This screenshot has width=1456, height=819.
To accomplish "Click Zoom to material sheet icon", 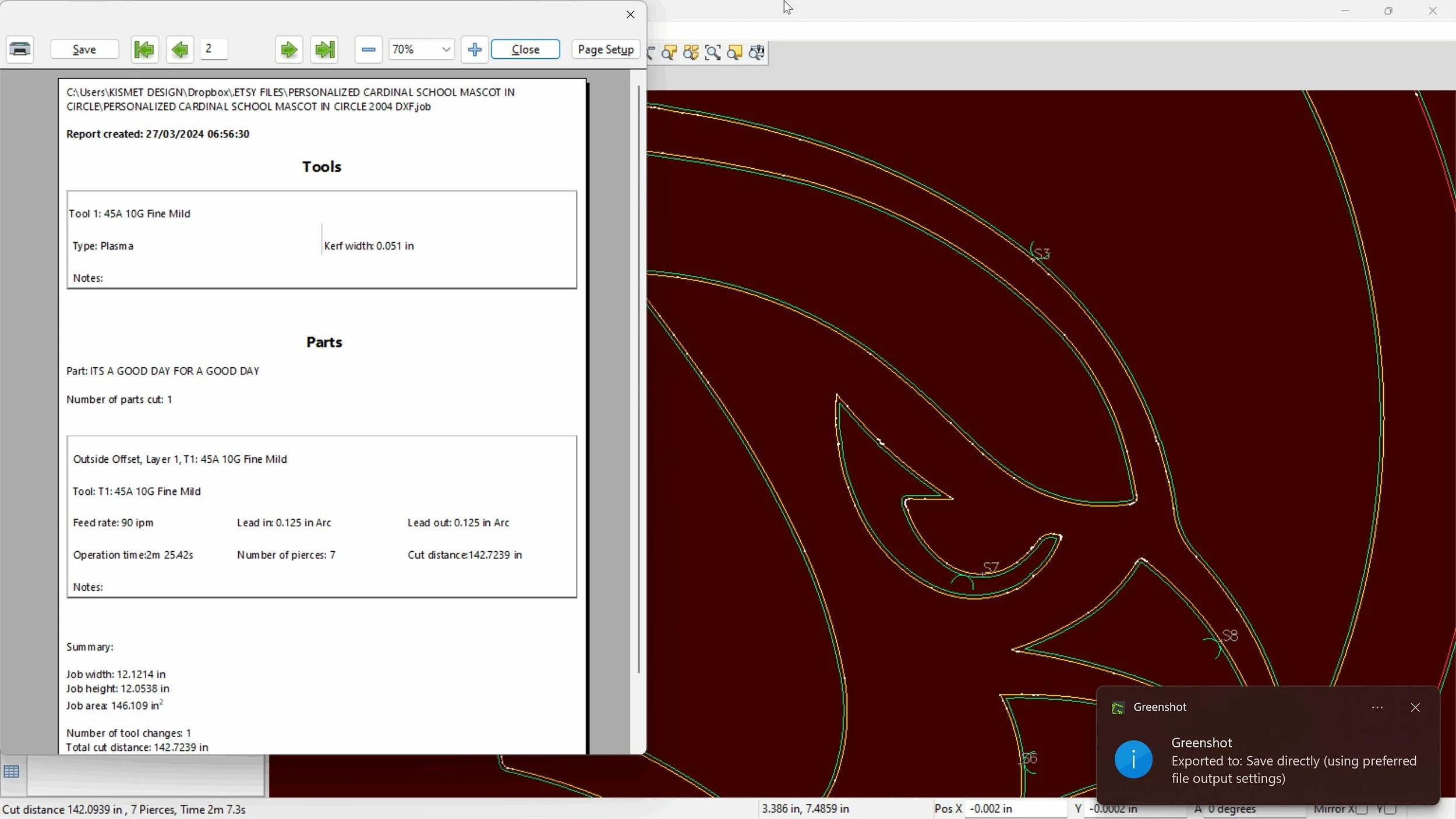I will [734, 52].
